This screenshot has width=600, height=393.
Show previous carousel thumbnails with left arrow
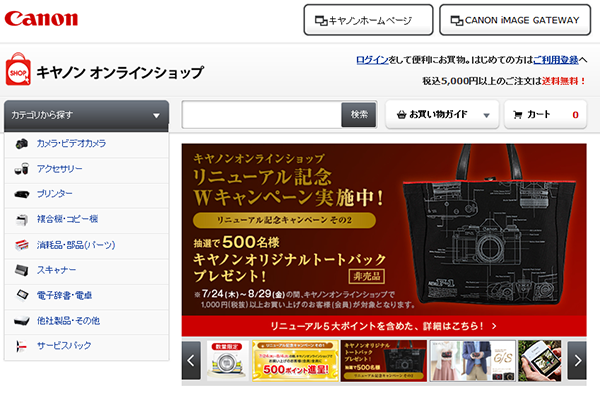(191, 360)
